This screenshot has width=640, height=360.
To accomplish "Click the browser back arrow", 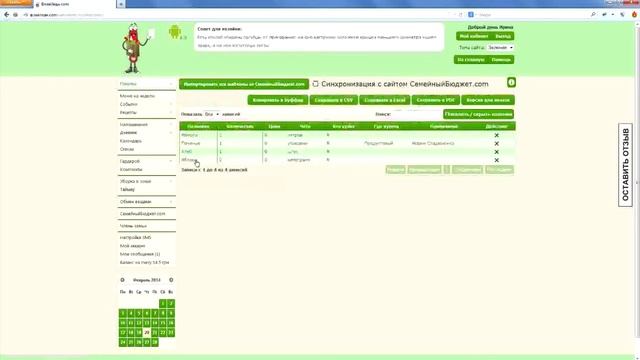I will [6, 15].
